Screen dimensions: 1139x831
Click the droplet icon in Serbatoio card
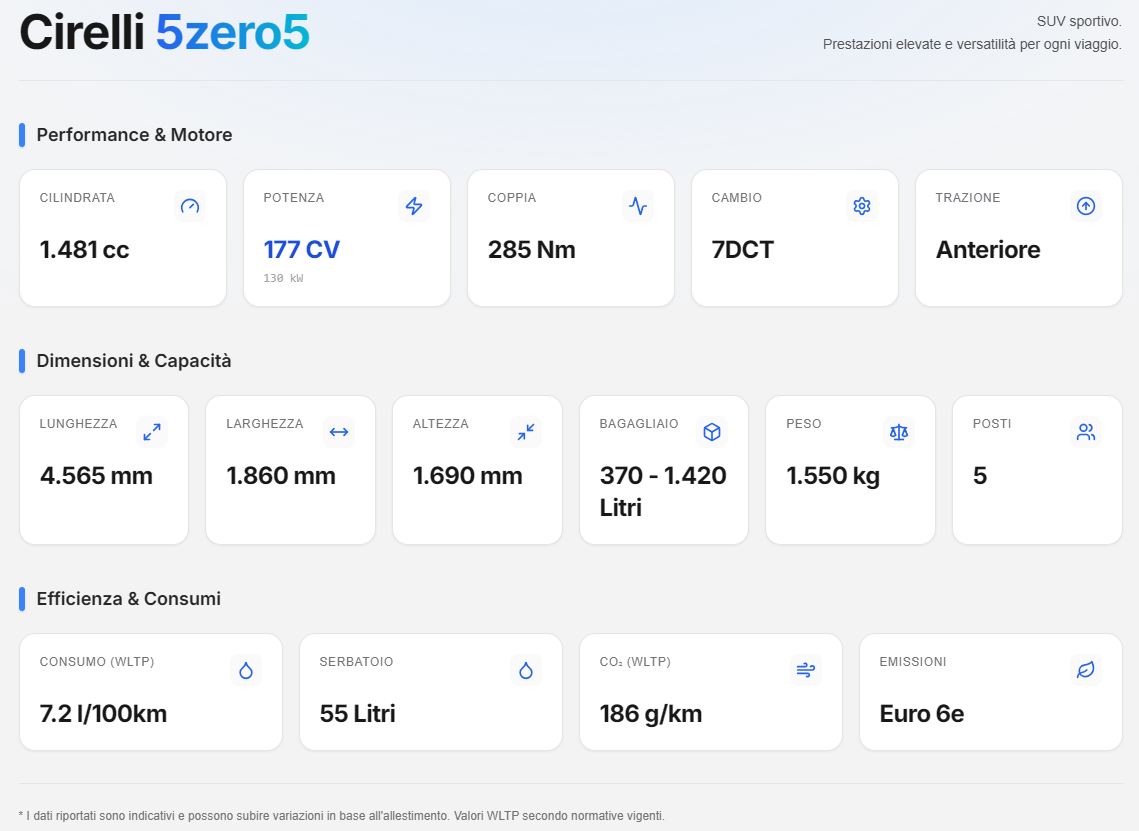pyautogui.click(x=526, y=670)
